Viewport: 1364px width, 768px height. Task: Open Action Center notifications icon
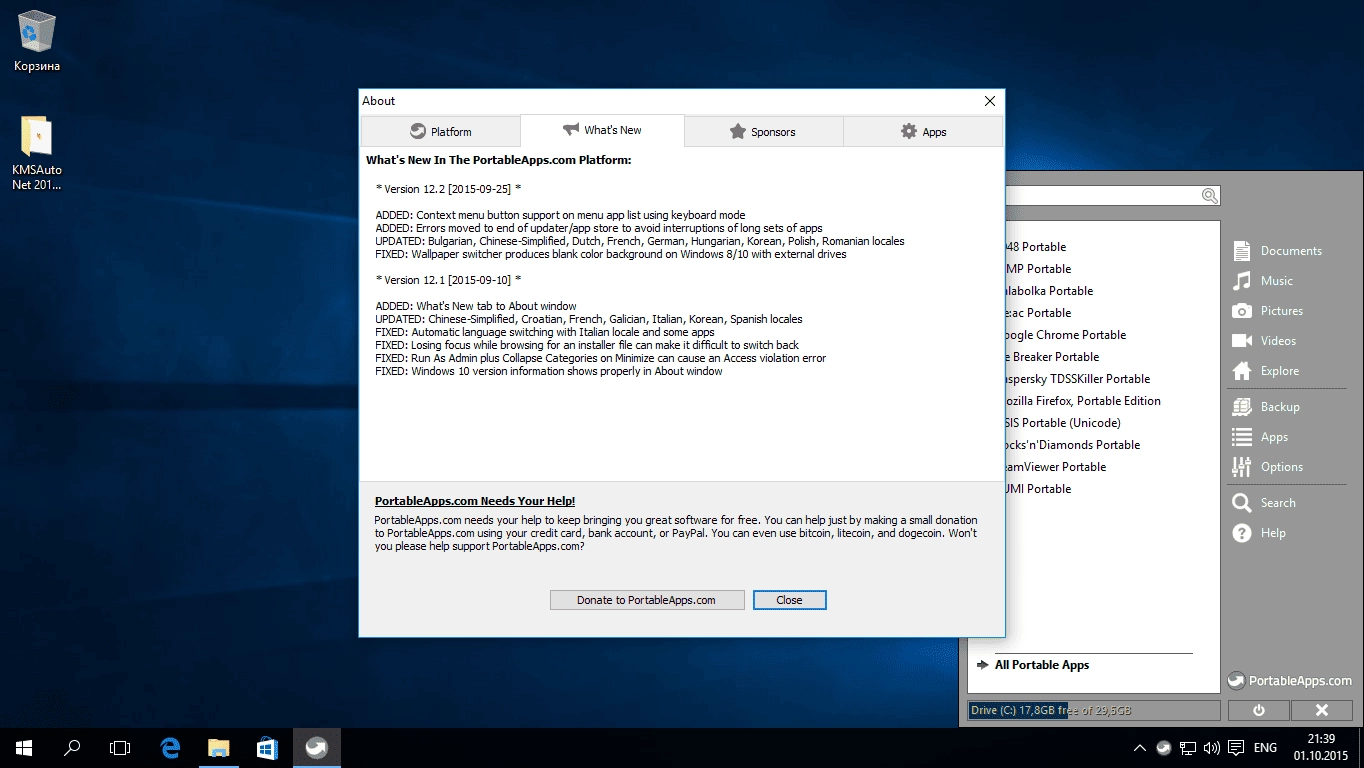tap(1236, 747)
